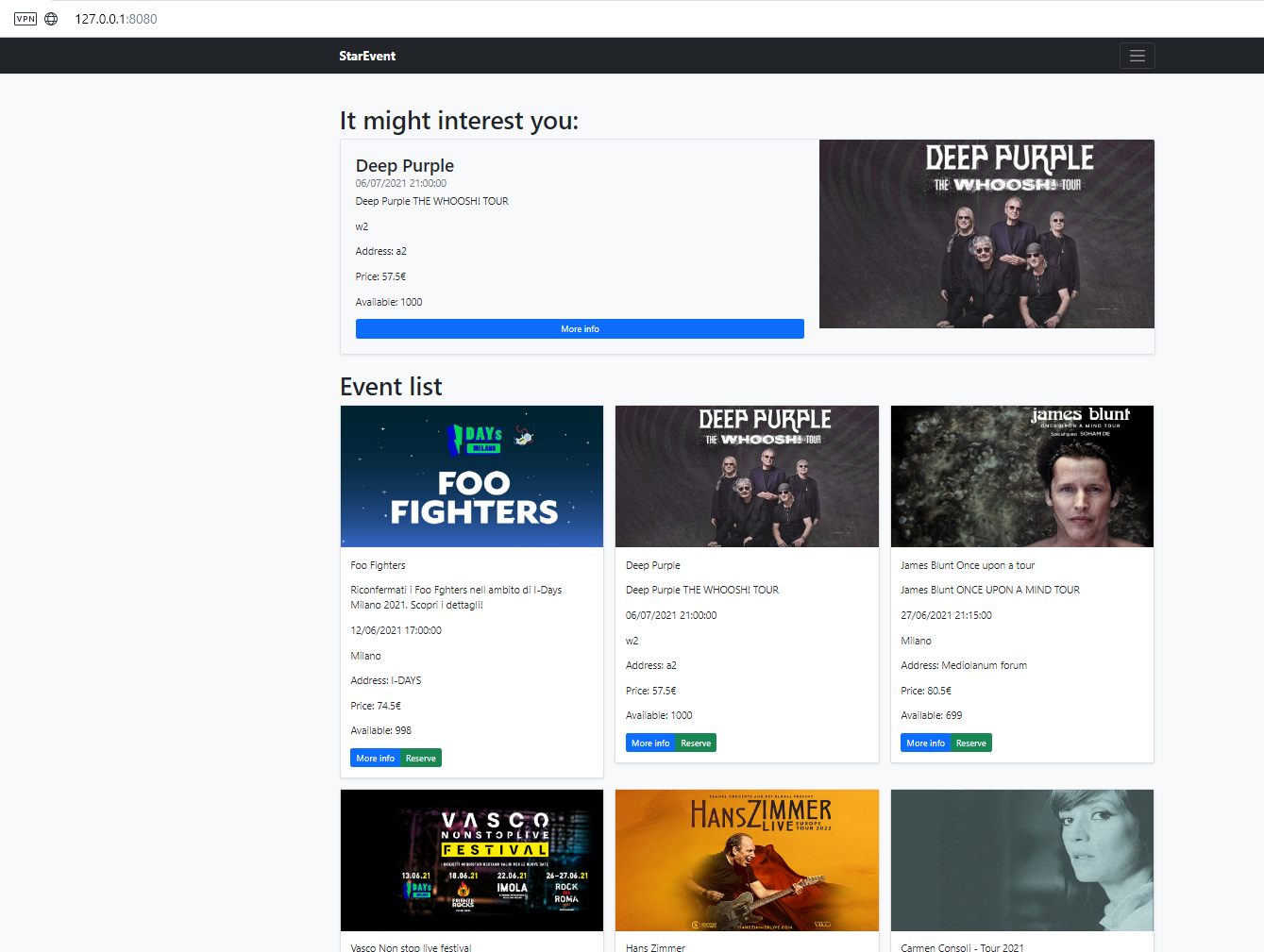This screenshot has height=952, width=1264.
Task: Click 'Available: 699' on James Blunt card
Action: 932,715
